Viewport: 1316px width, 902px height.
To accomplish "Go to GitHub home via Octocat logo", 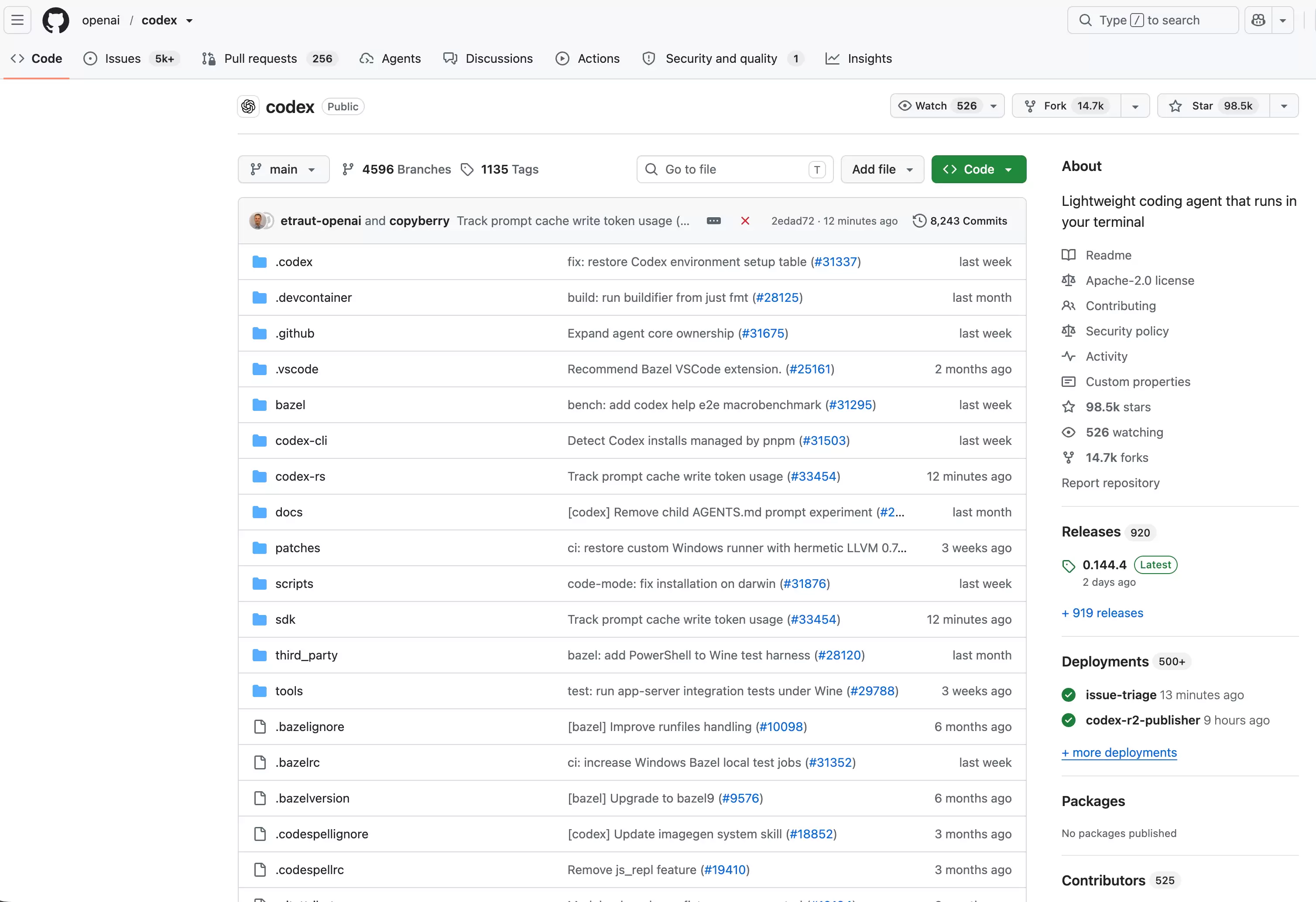I will [x=55, y=20].
